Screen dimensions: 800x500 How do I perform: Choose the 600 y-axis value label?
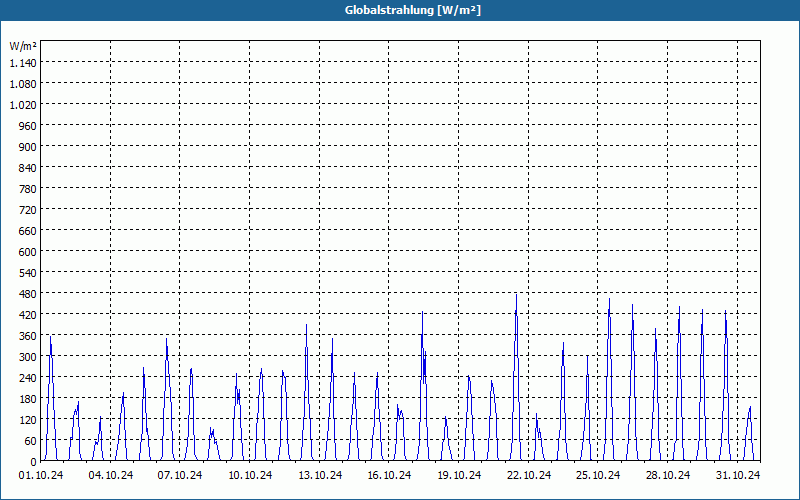click(x=28, y=252)
